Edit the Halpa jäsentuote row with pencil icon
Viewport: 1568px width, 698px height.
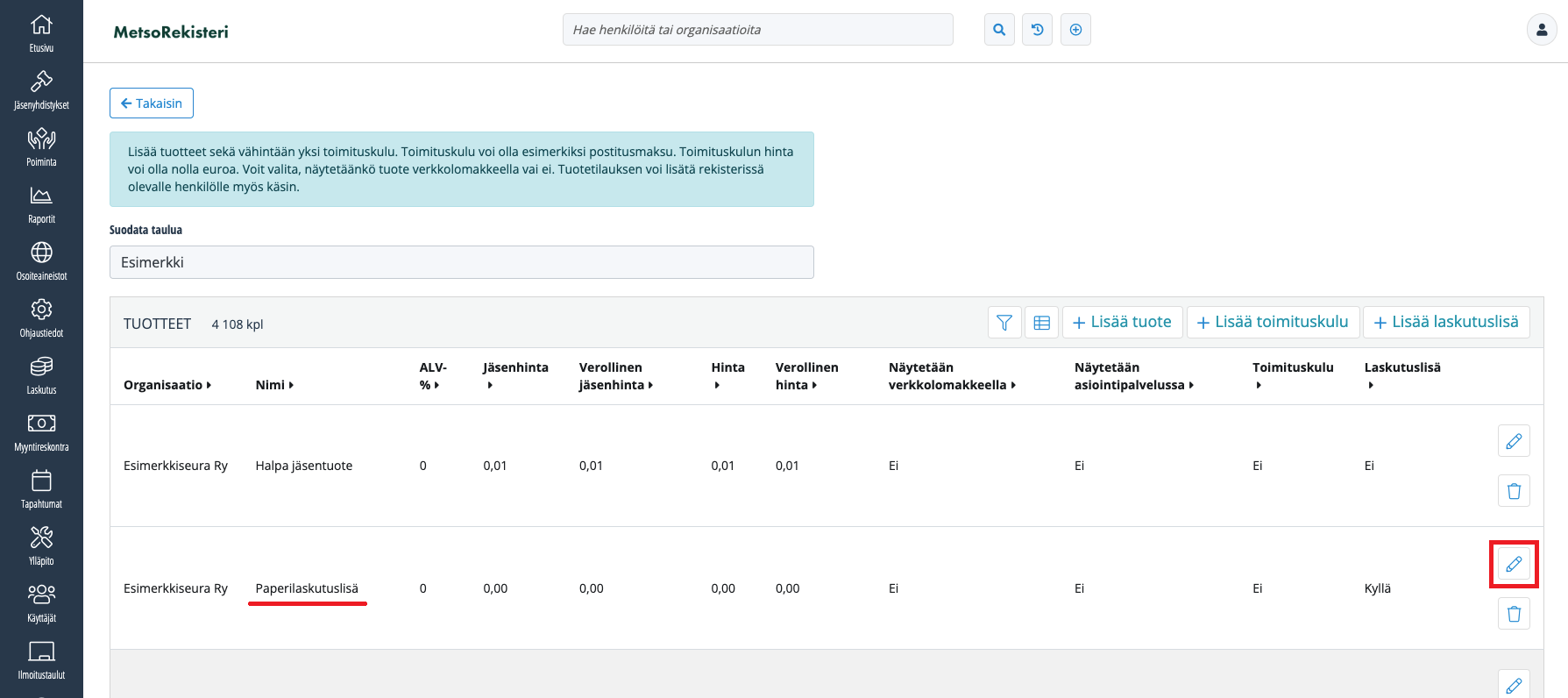point(1514,441)
